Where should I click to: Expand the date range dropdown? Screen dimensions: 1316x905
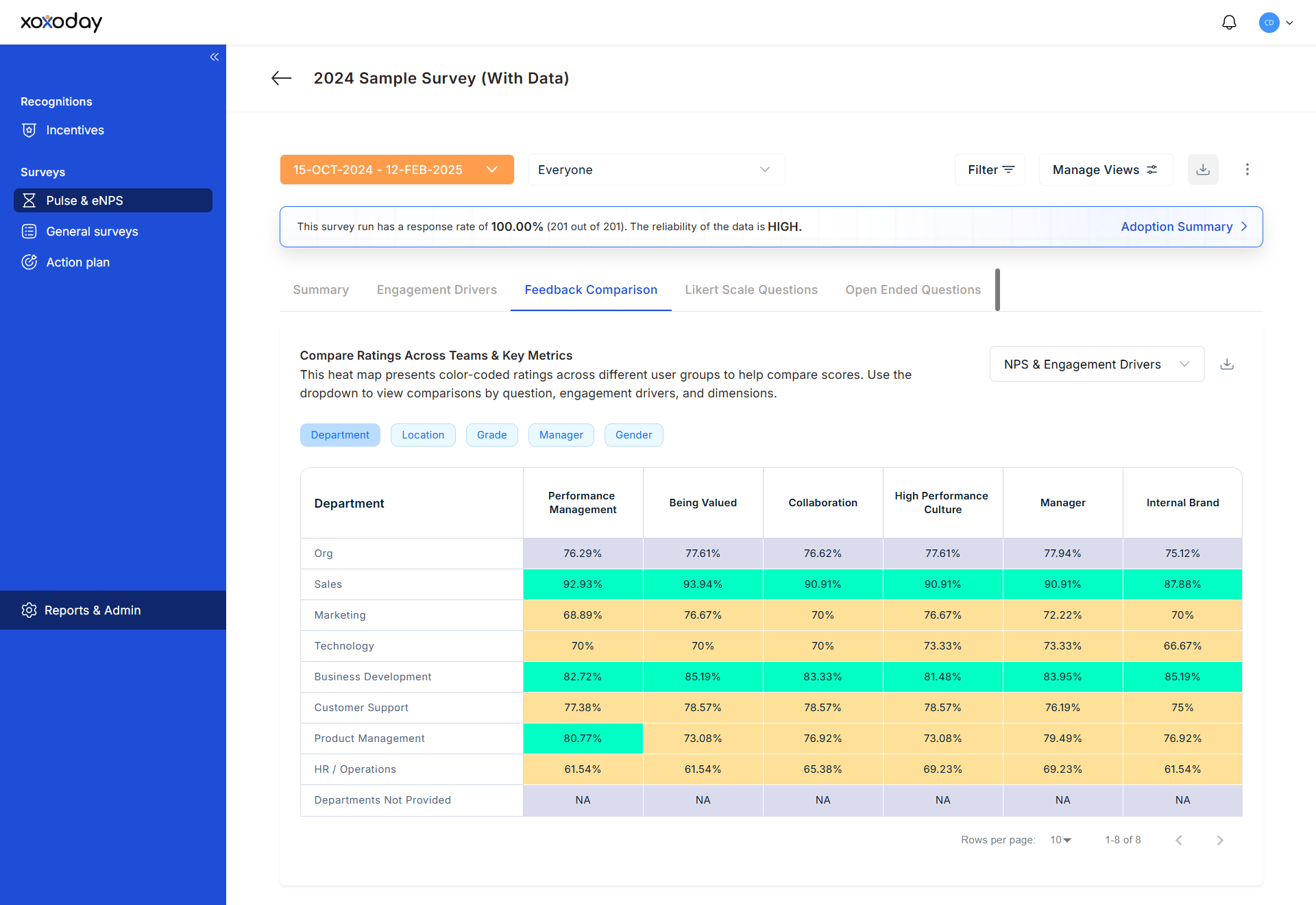397,169
